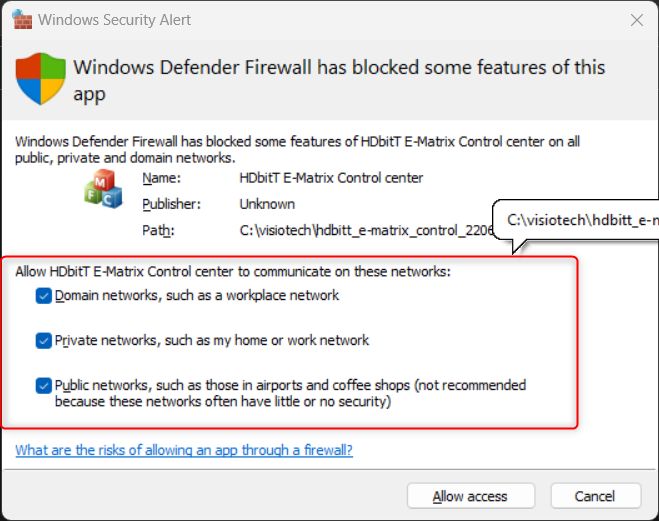Click the Cancel button
This screenshot has width=659, height=521.
point(594,496)
